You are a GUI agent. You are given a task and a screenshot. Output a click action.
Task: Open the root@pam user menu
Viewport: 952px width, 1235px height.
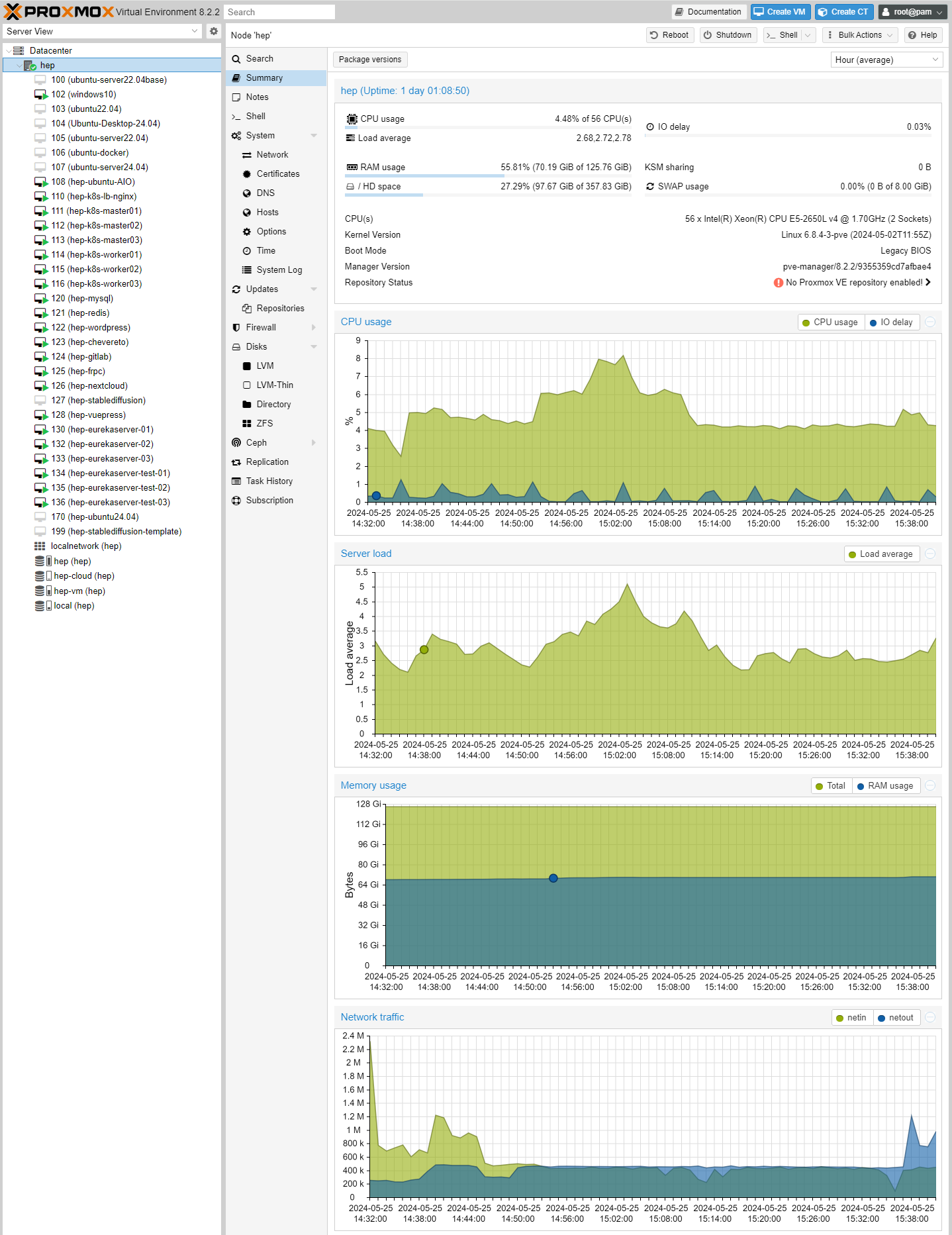pyautogui.click(x=912, y=12)
